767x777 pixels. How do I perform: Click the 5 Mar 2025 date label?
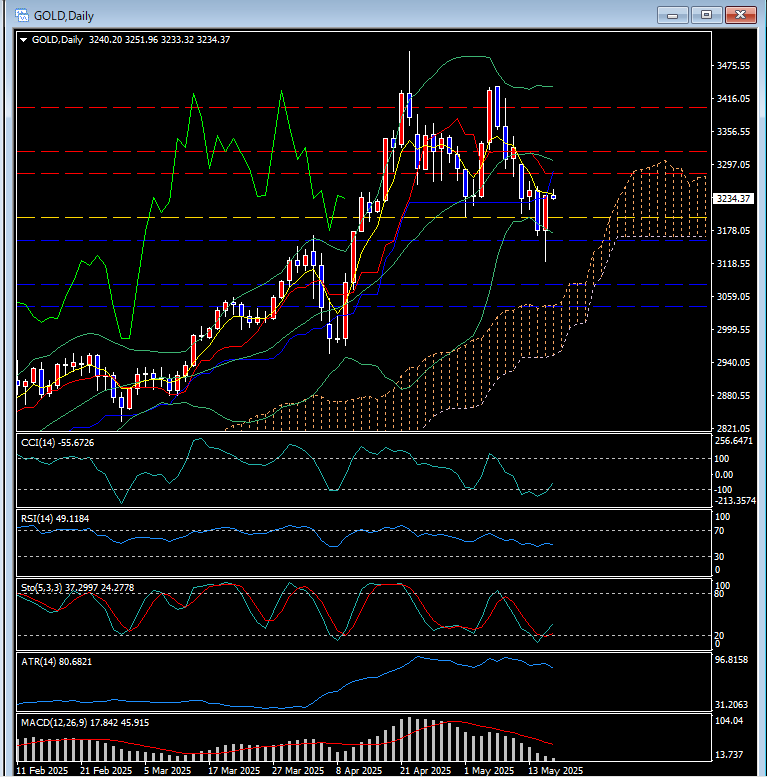point(167,771)
